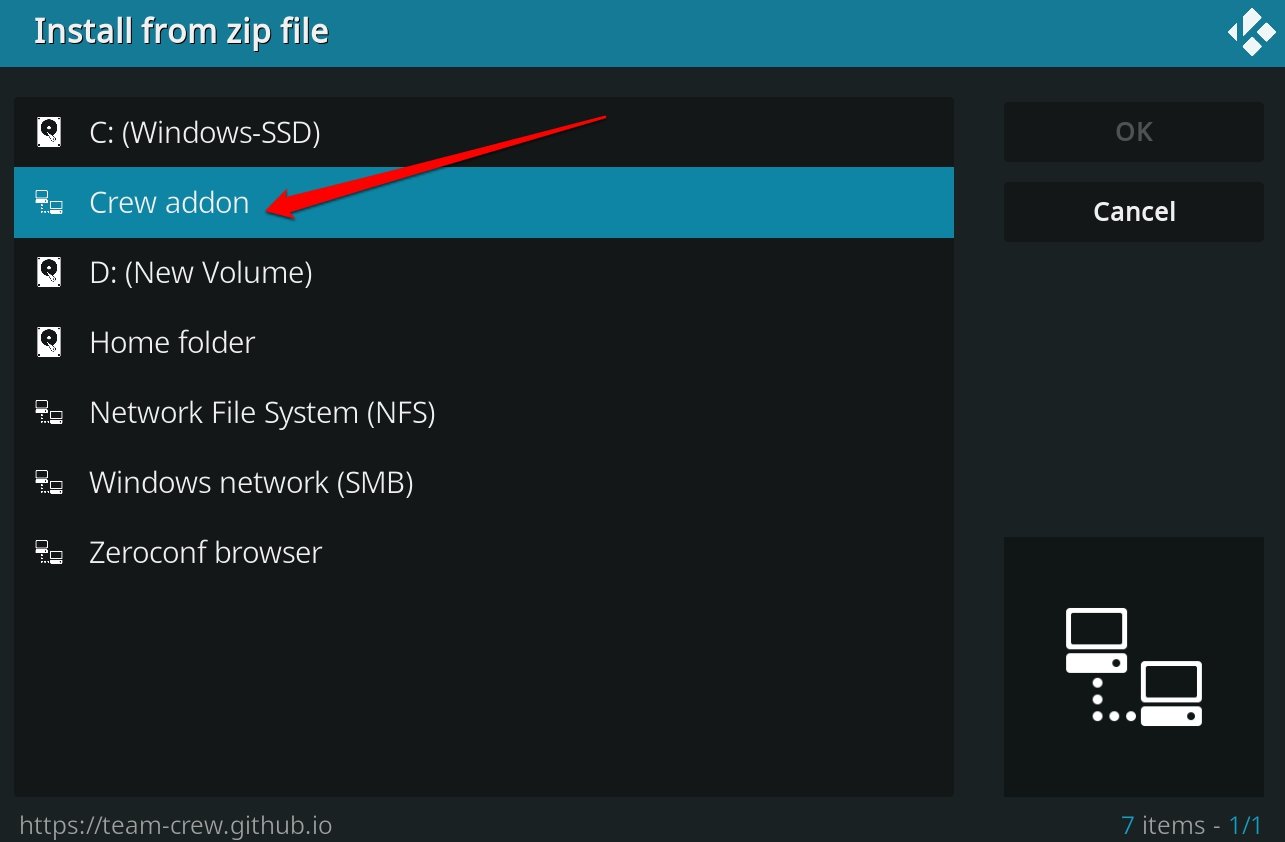Open C: (Windows-SSD) drive
Viewport: 1285px width, 842px height.
(484, 132)
